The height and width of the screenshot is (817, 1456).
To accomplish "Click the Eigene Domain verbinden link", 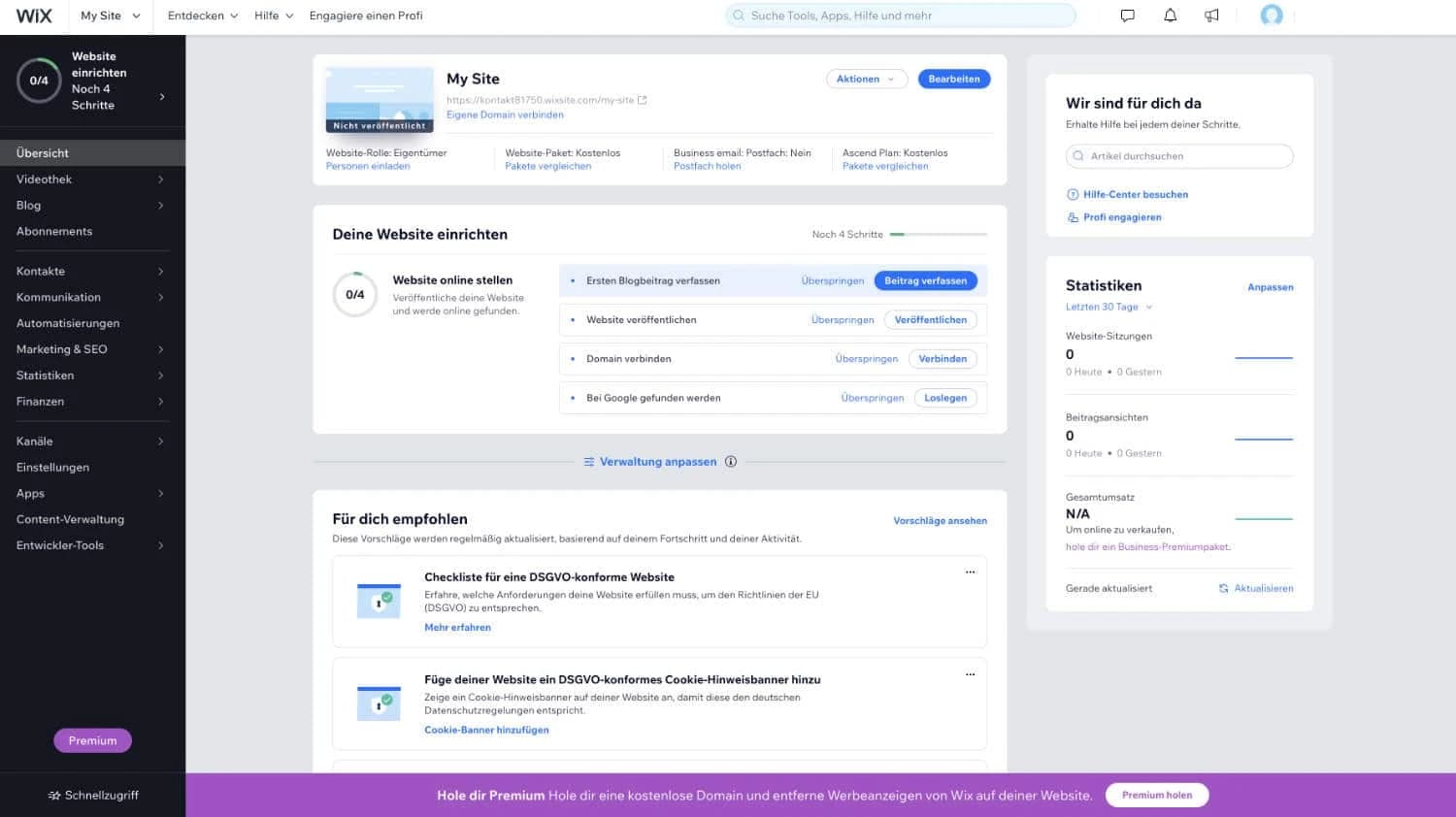I will [504, 114].
